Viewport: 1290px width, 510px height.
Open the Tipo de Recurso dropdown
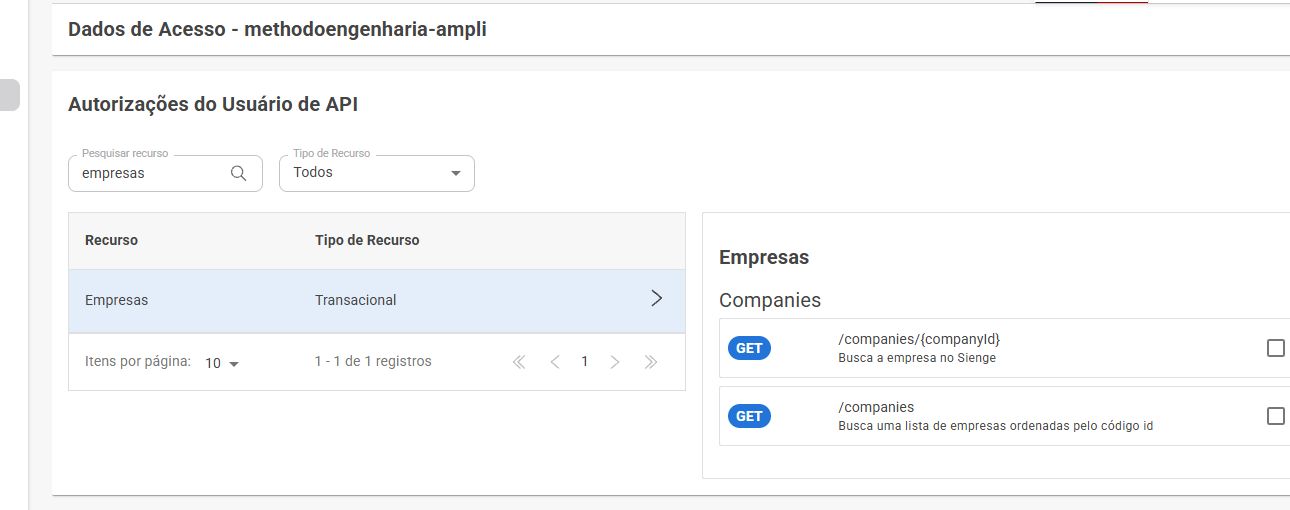pos(377,173)
